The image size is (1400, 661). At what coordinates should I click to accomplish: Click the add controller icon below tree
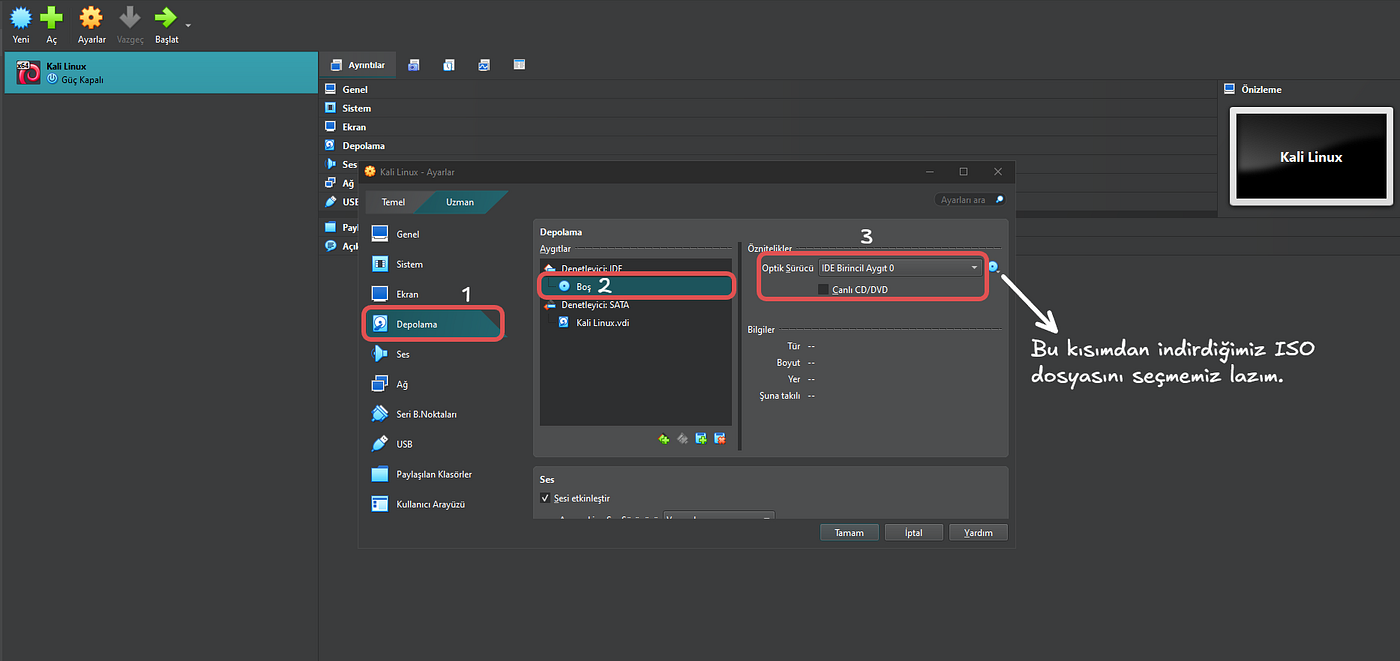pos(664,438)
